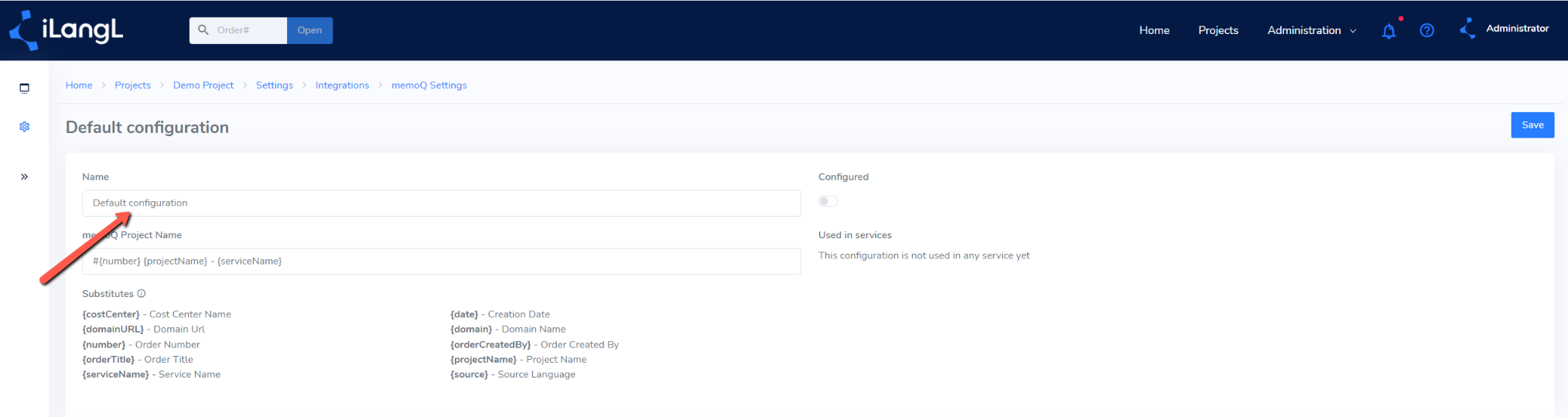Click the {costCenter} substitute text
The width and height of the screenshot is (1568, 417).
tap(157, 314)
